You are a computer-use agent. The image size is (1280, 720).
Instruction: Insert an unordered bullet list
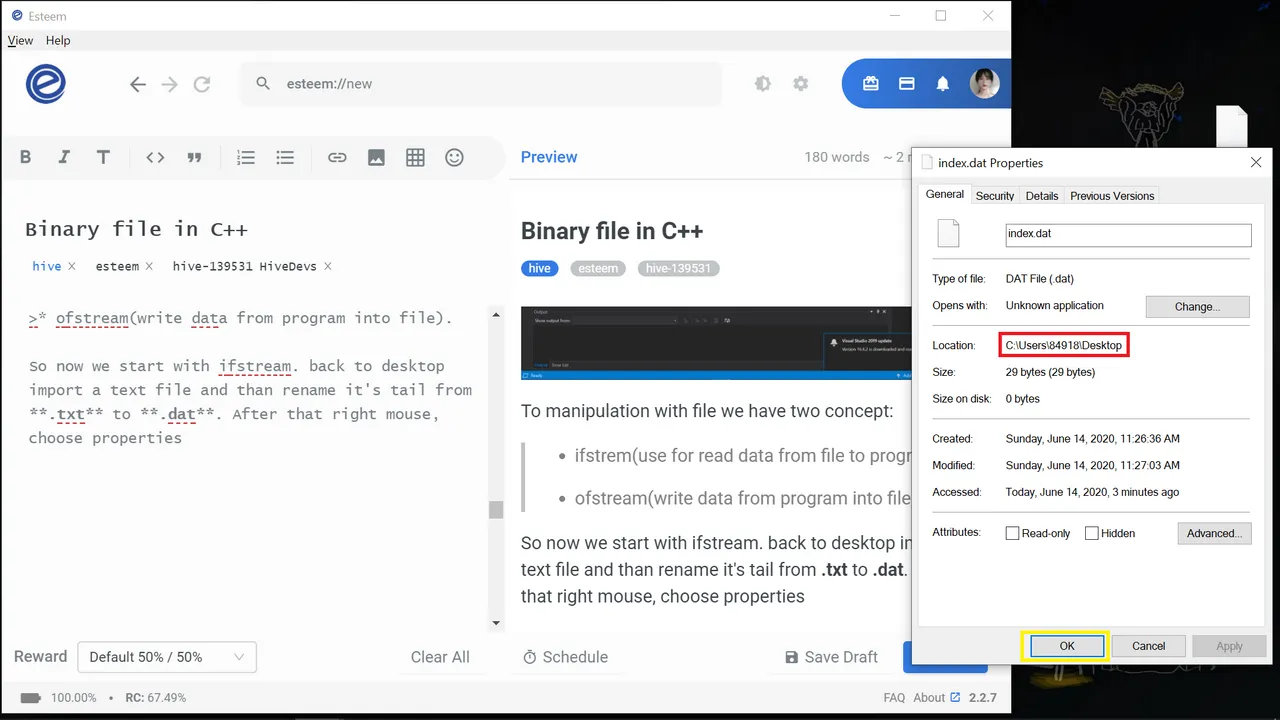point(285,157)
